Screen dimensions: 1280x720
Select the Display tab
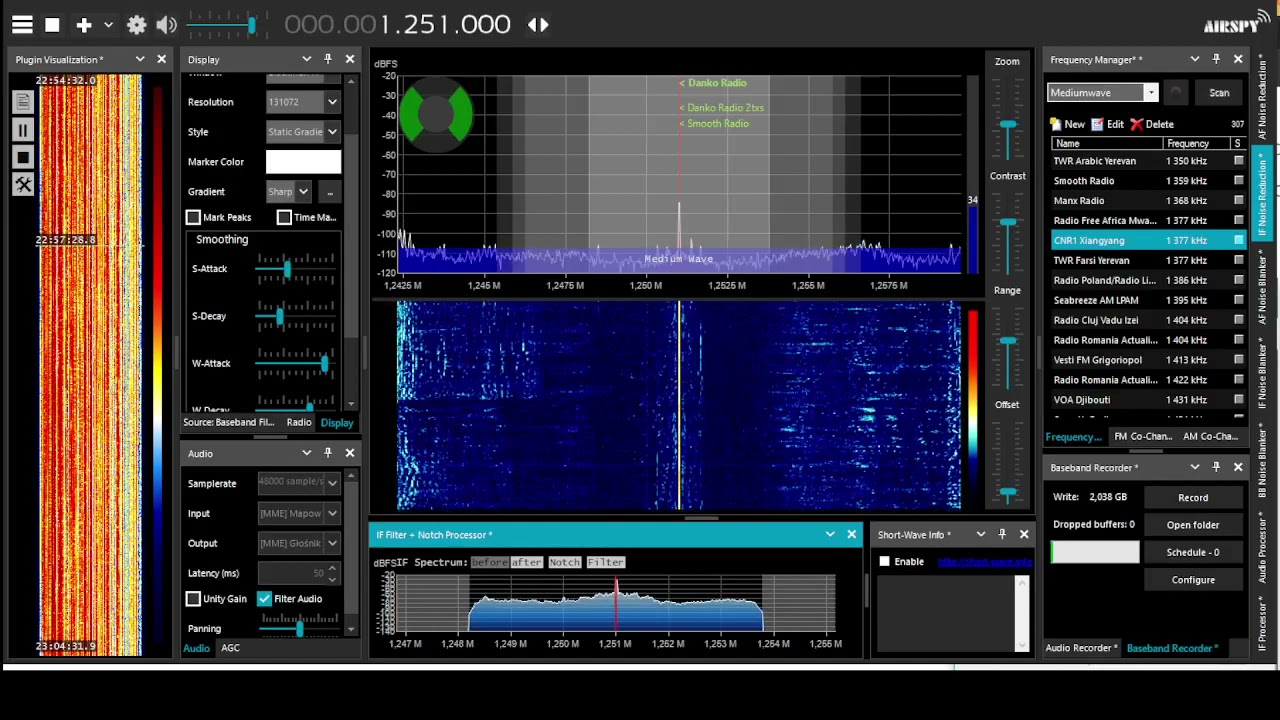337,423
